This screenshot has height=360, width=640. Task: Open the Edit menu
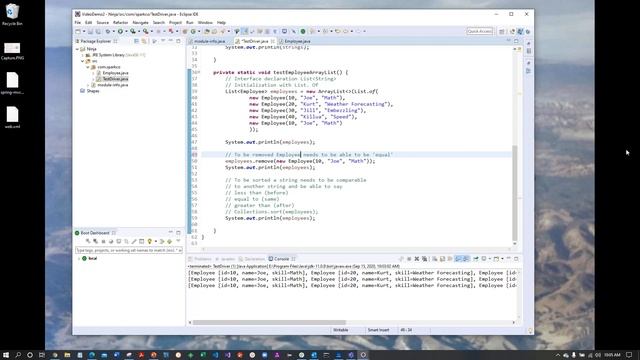click(x=89, y=22)
